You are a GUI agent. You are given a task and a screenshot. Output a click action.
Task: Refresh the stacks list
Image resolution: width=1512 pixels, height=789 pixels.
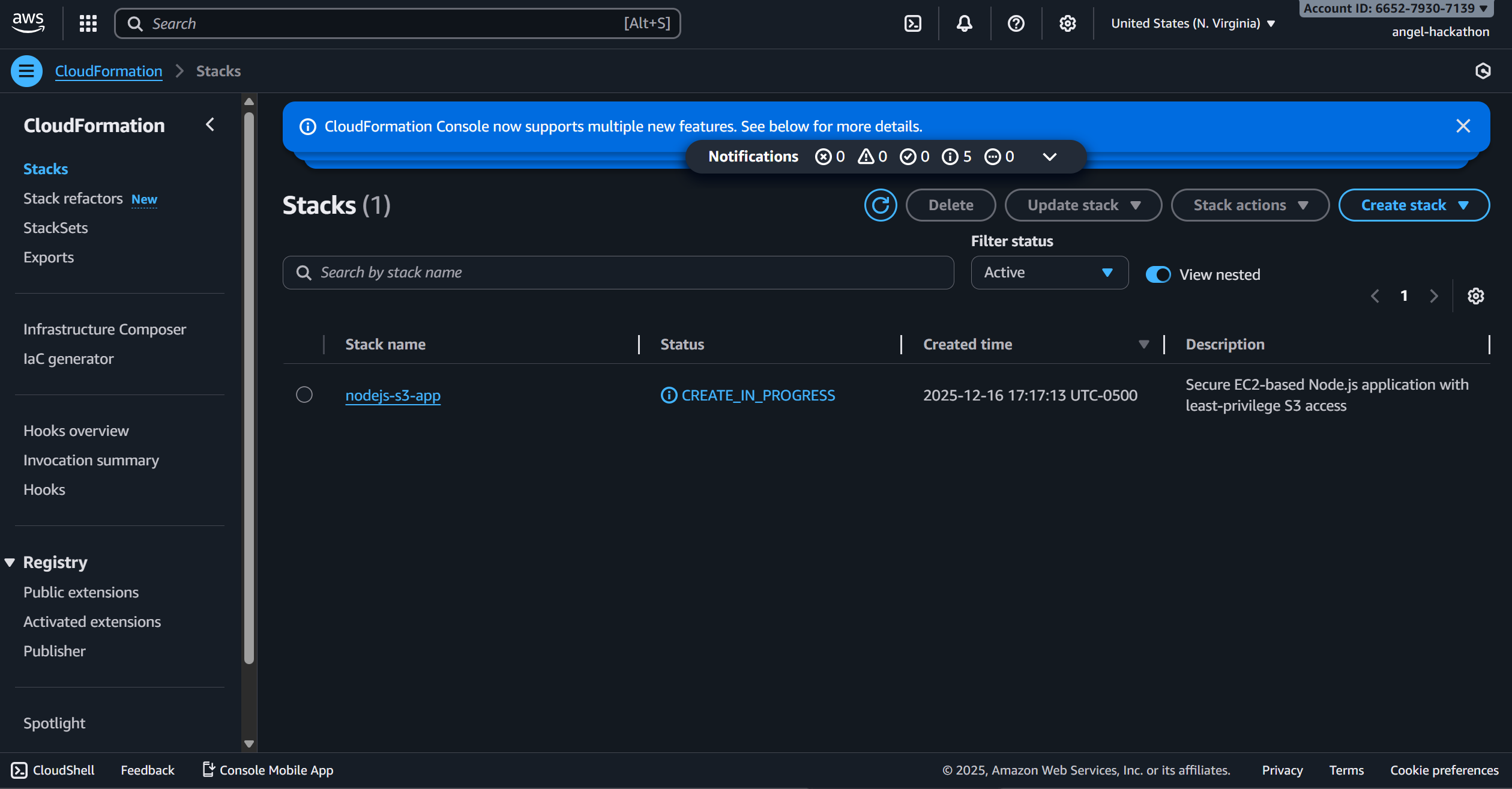880,205
